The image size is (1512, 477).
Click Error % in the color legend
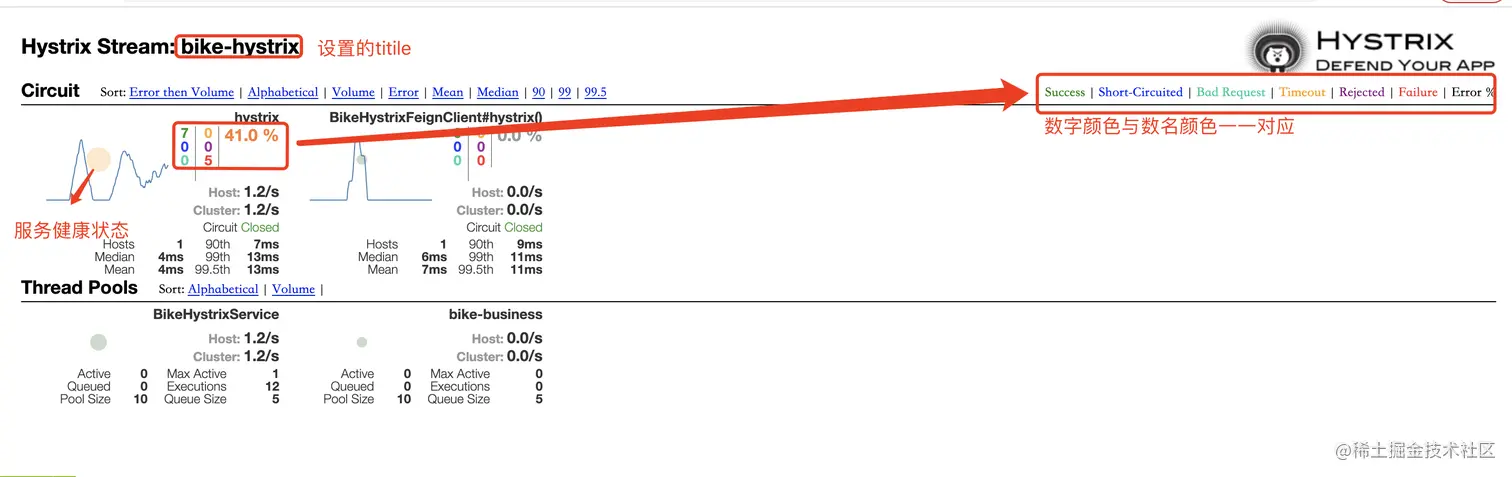point(1474,92)
